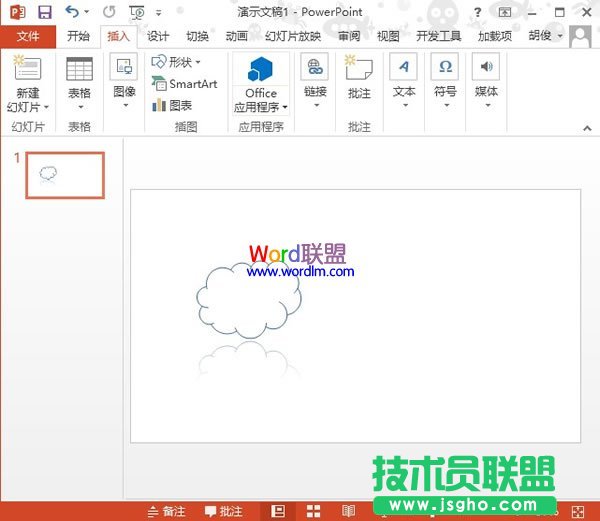Screen dimensions: 600x521
Task: Open the Media (媒体) dropdown
Action: [x=486, y=82]
